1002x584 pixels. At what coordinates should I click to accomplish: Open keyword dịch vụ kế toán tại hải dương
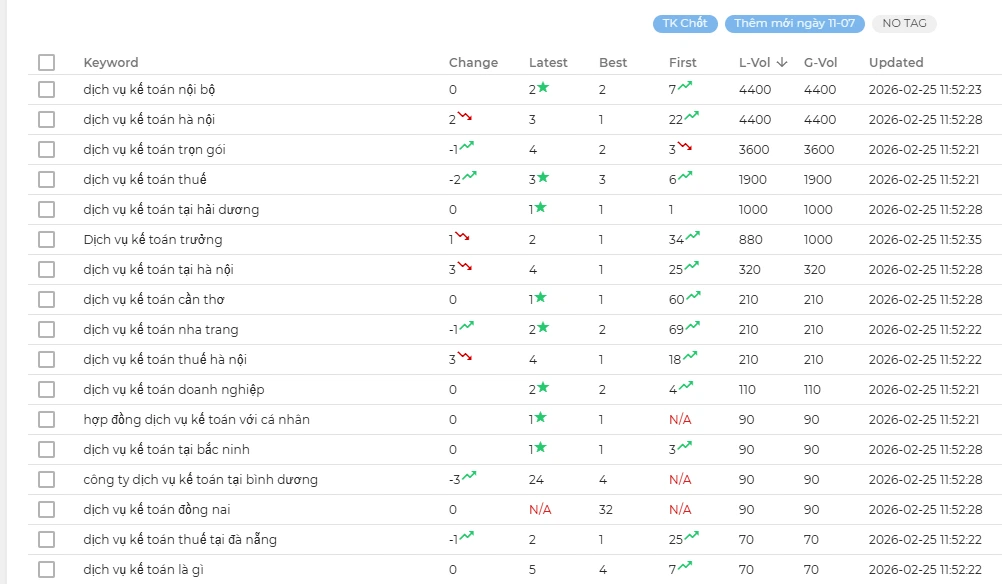tap(171, 210)
